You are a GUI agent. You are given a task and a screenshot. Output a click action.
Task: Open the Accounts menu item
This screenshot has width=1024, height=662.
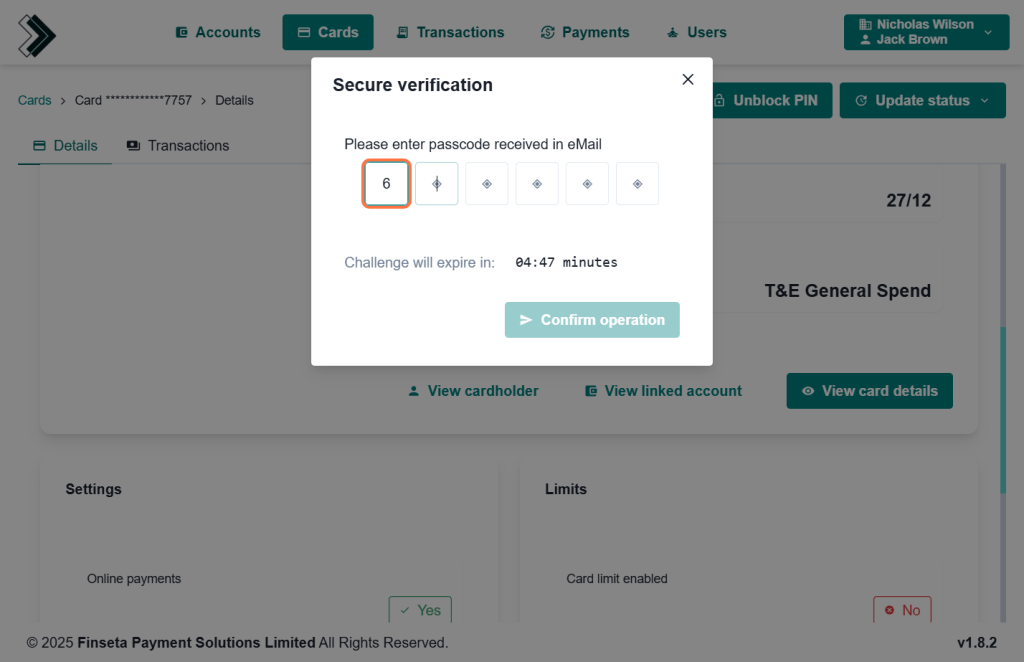point(218,32)
